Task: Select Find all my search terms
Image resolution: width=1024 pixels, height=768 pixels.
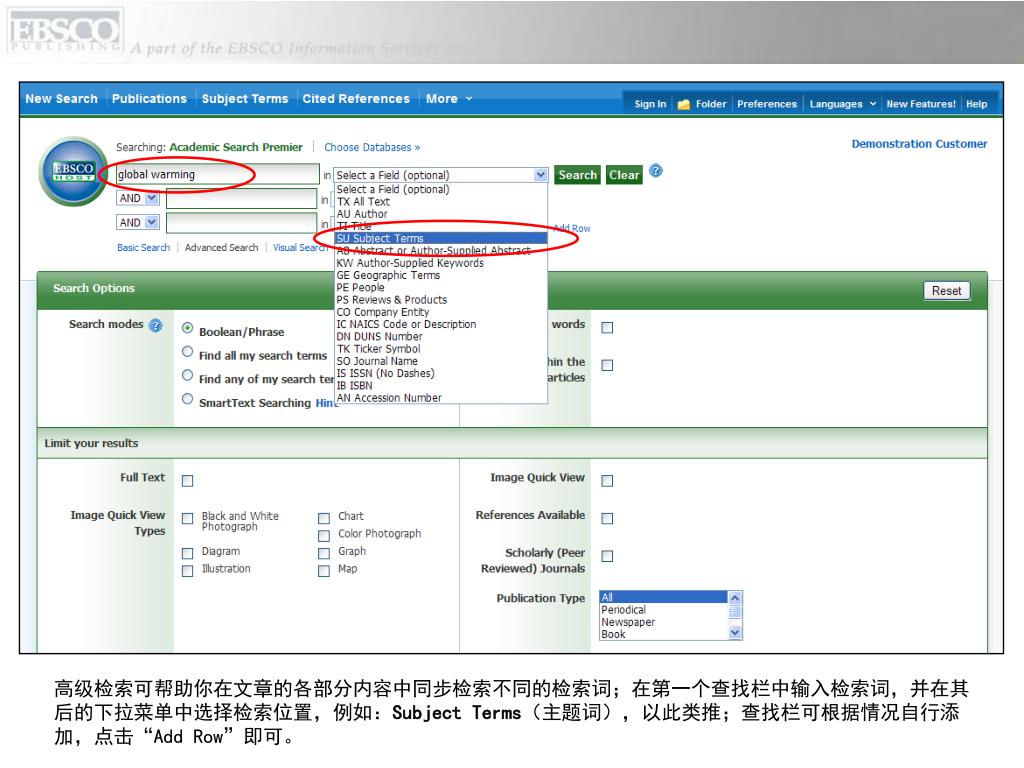Action: (x=187, y=351)
